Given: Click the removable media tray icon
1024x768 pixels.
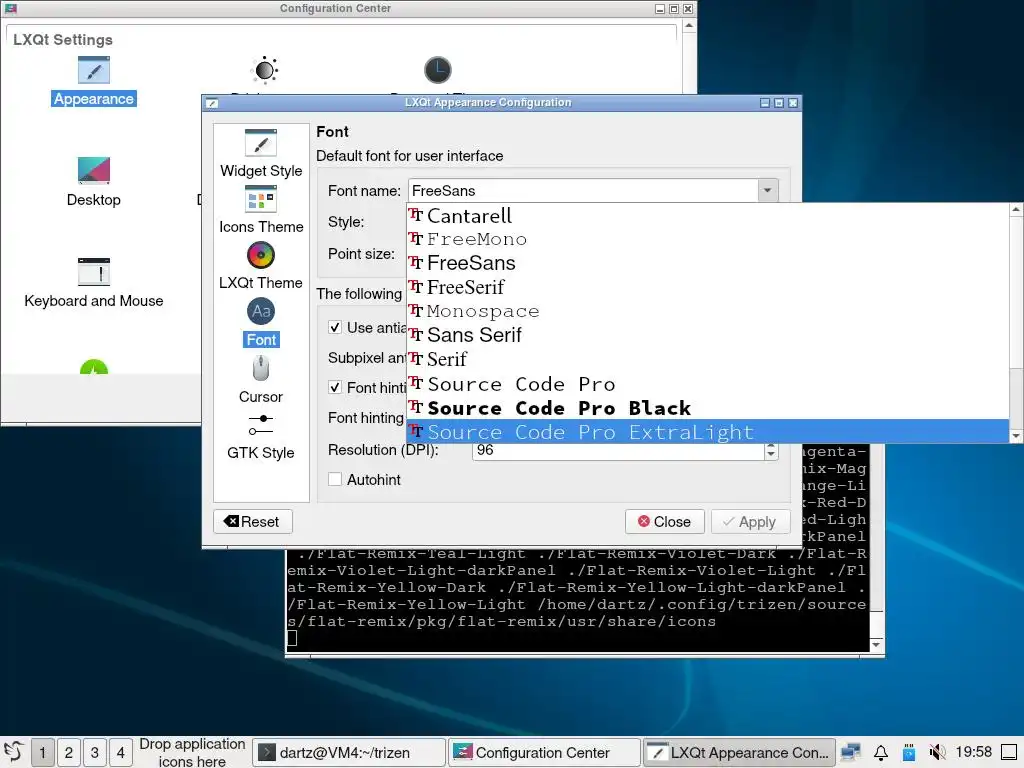Looking at the screenshot, I should point(908,752).
